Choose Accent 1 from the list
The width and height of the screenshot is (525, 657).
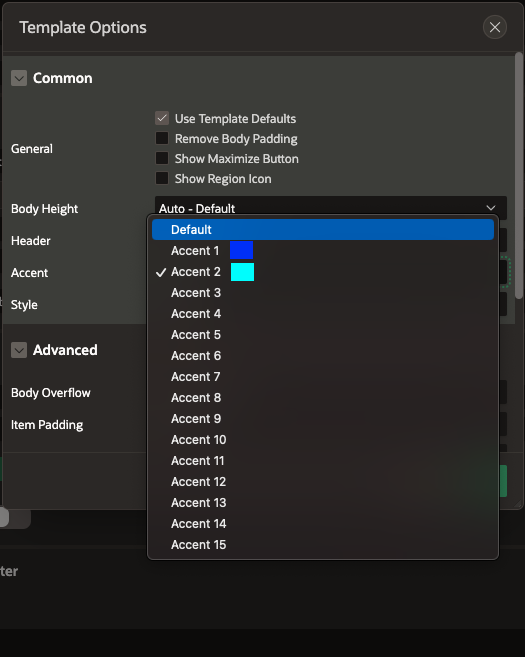pos(323,251)
